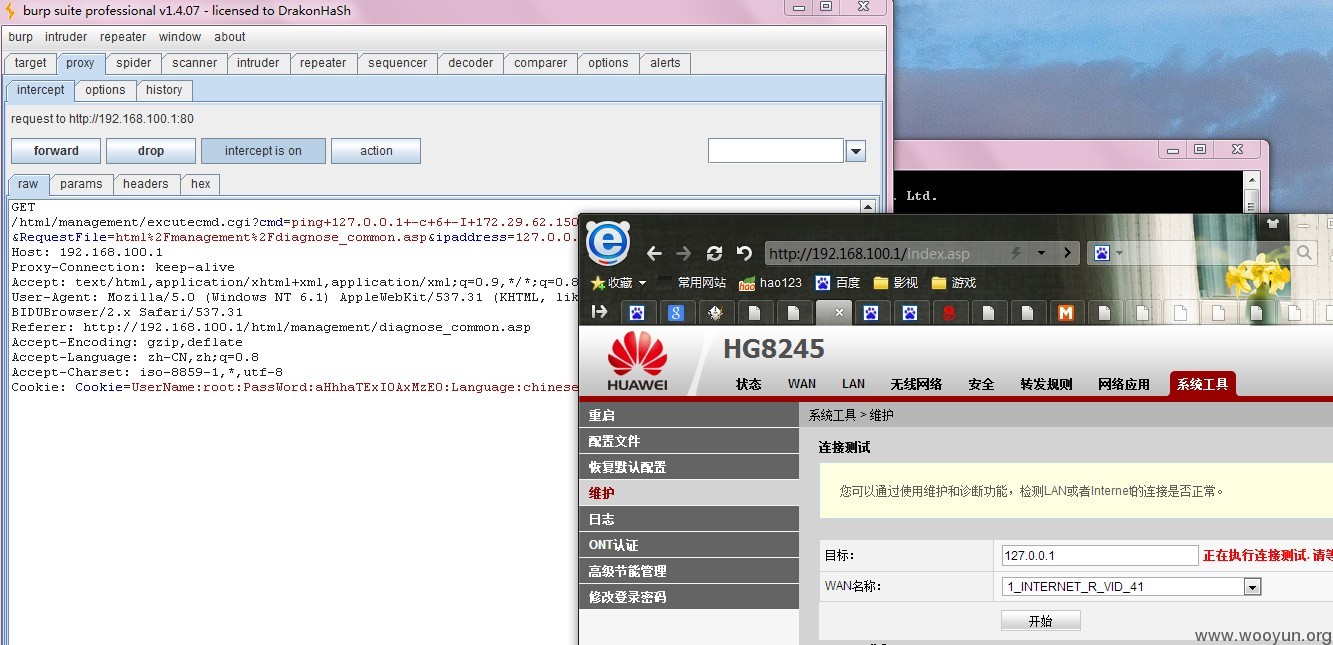Expand the address bar history dropdown
This screenshot has height=645, width=1333.
1041,253
